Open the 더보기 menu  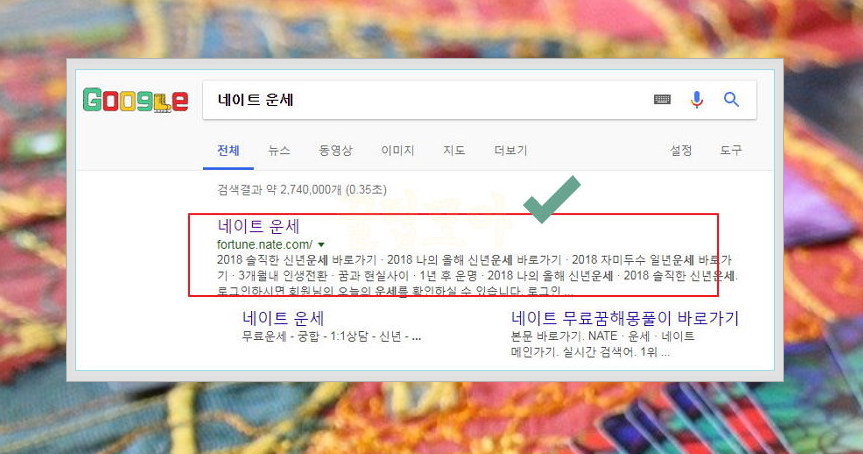511,150
